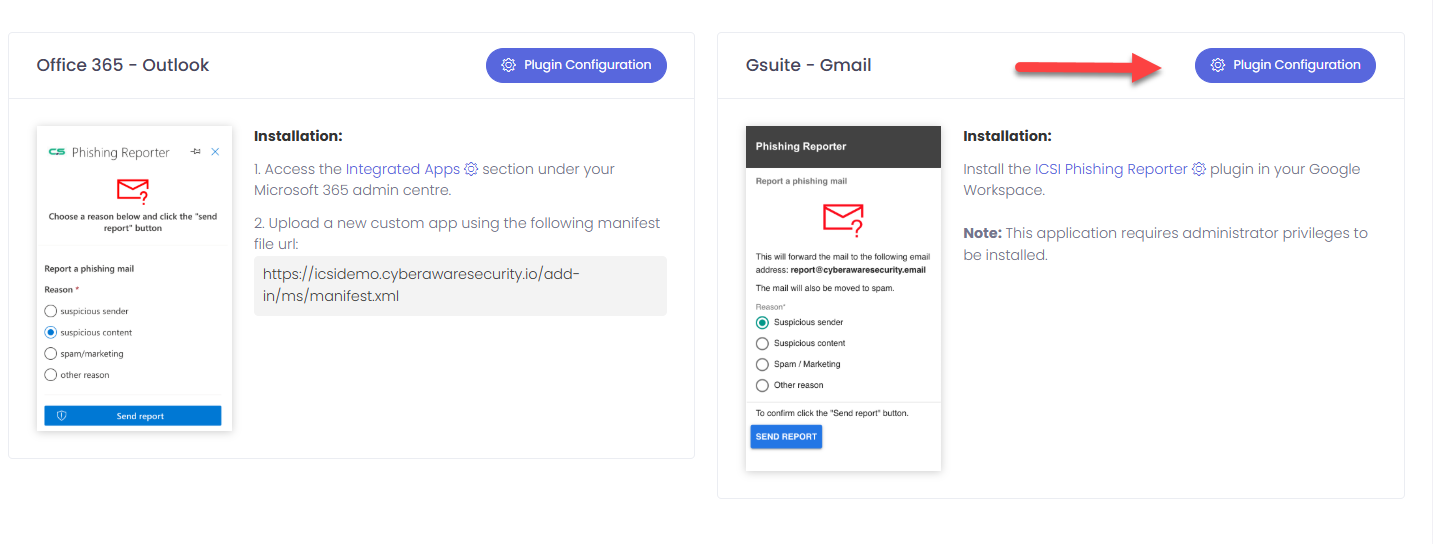
Task: Click the shield icon on Send report bar
Action: pyautogui.click(x=61, y=416)
